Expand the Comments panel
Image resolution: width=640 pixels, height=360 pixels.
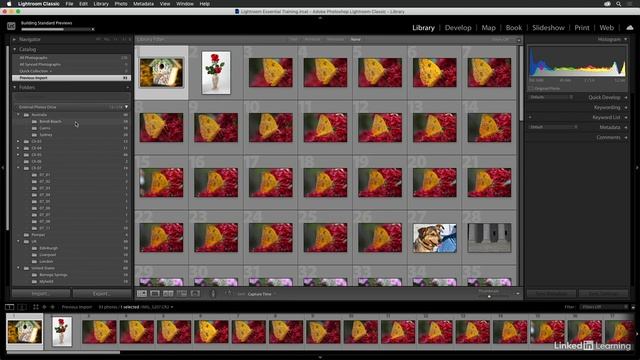click(626, 138)
